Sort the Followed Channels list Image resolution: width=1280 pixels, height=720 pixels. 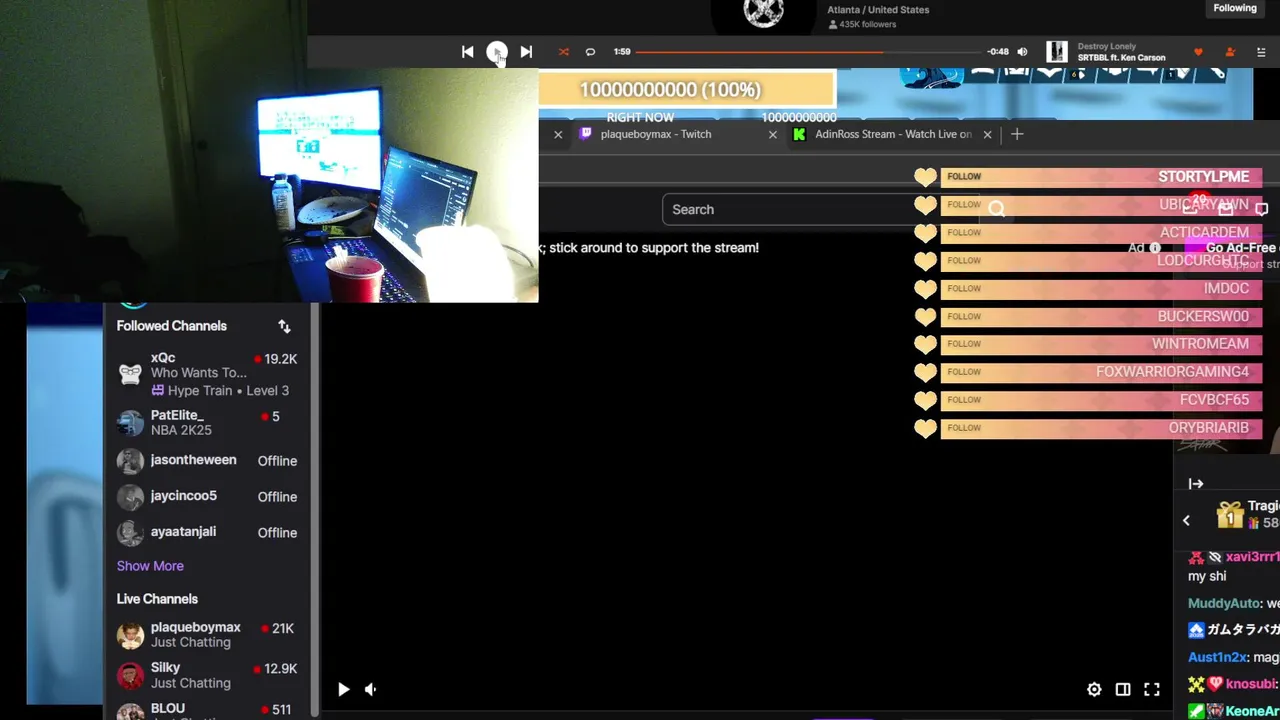[284, 326]
